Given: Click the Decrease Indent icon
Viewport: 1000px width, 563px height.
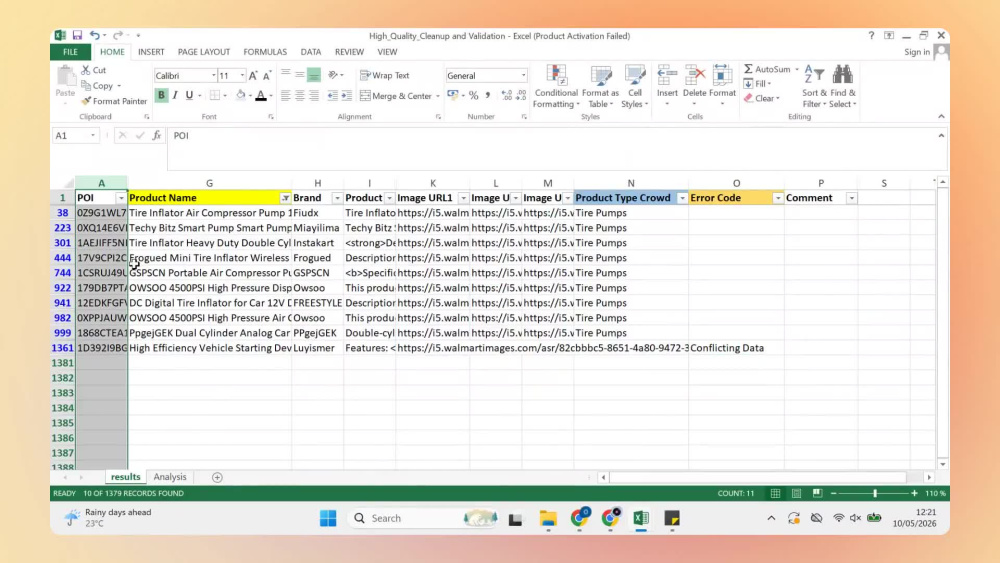Looking at the screenshot, I should click(332, 96).
